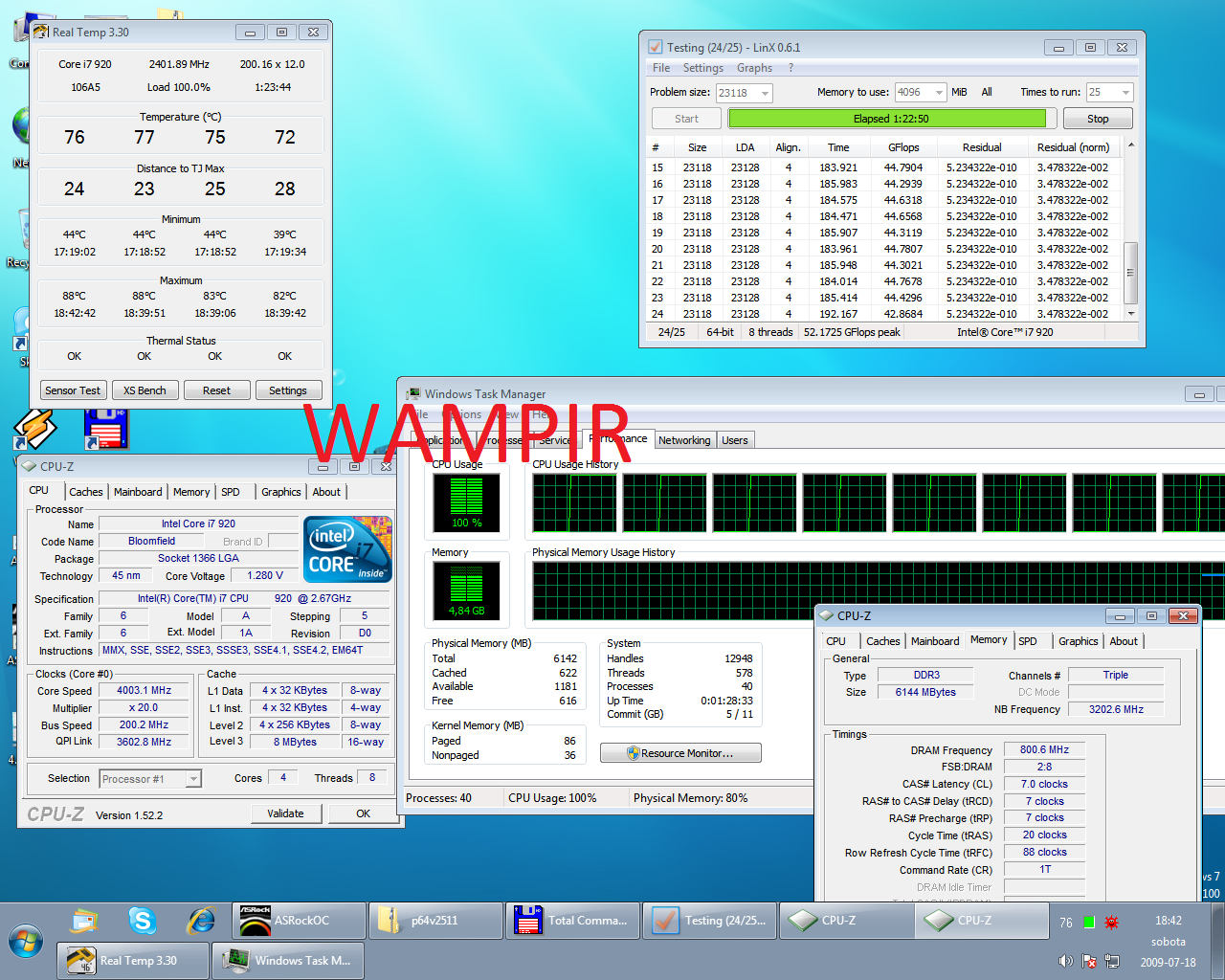Open Resource Monitor from Task Manager
Screen dimensions: 1225x980
680,753
